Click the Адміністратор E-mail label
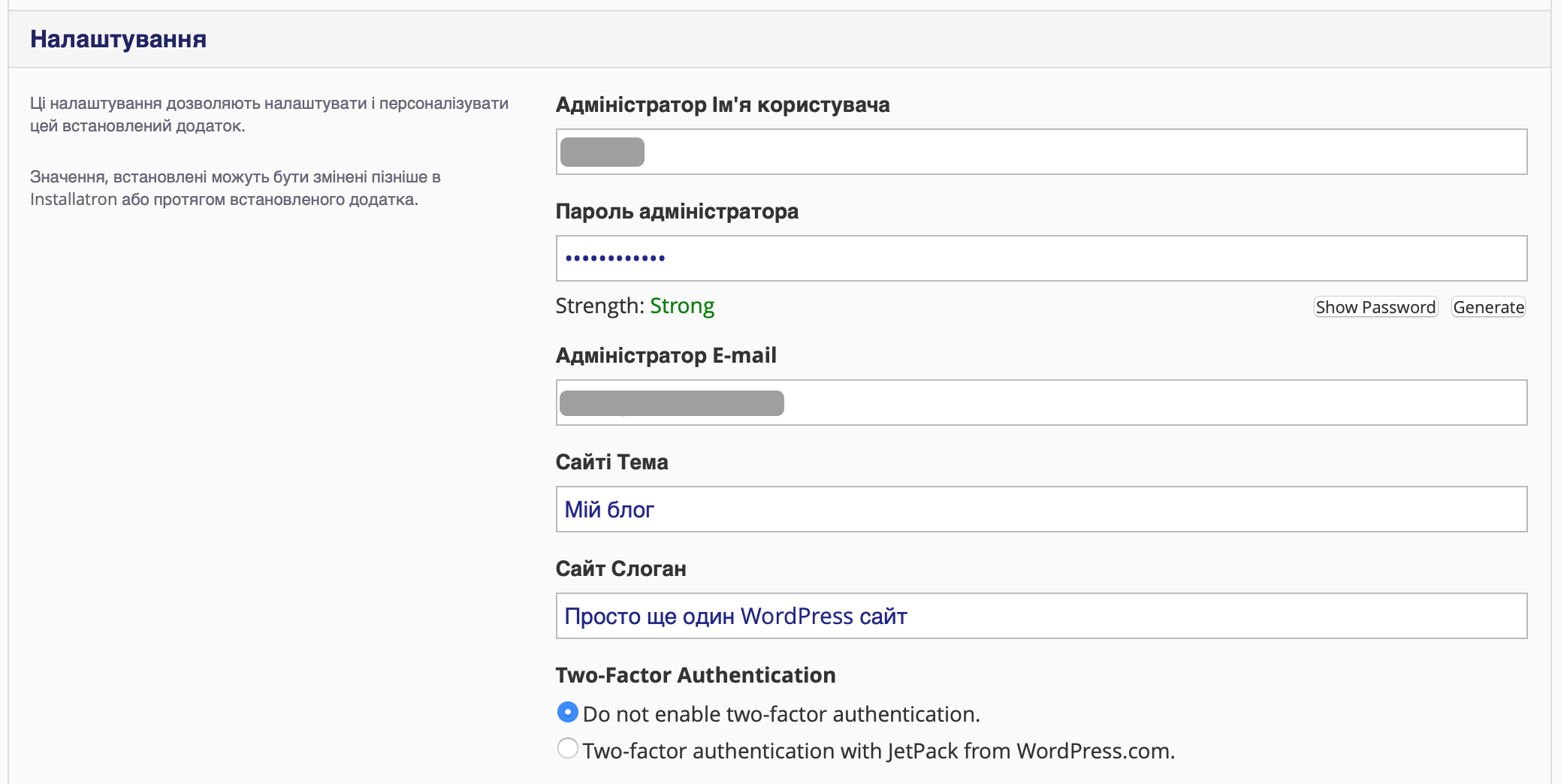The width and height of the screenshot is (1561, 784). click(x=666, y=356)
